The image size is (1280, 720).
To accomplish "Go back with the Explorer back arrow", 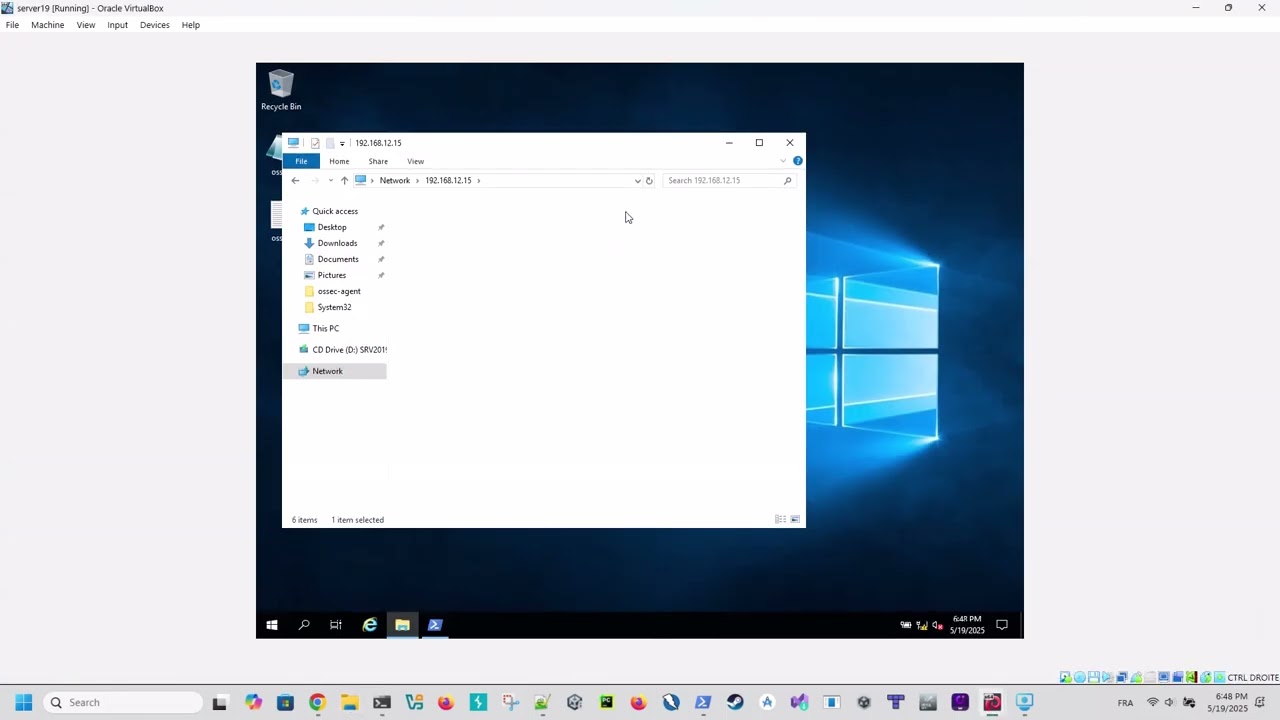I will (x=295, y=181).
